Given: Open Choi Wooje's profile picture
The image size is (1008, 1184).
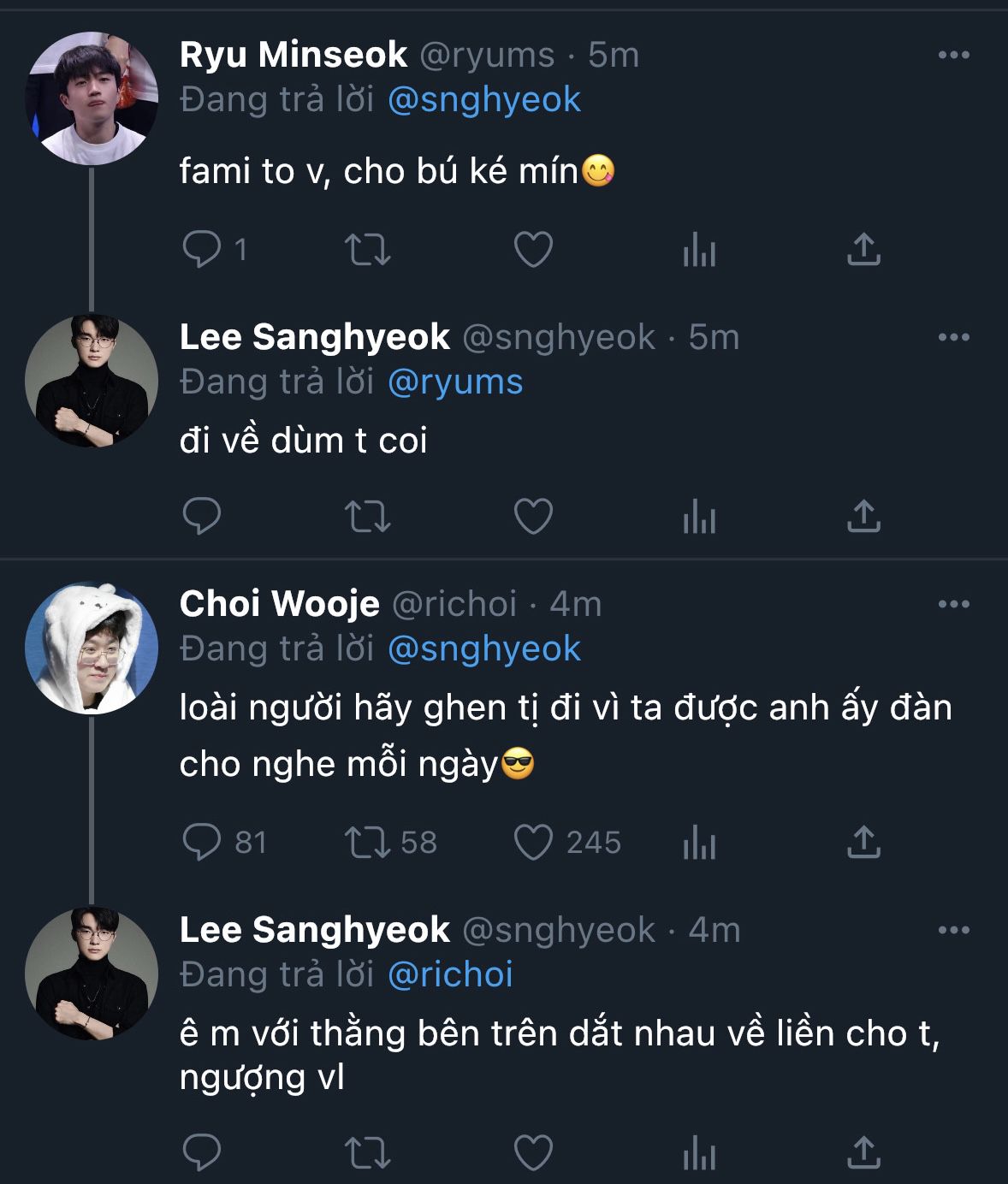Looking at the screenshot, I should [x=92, y=648].
